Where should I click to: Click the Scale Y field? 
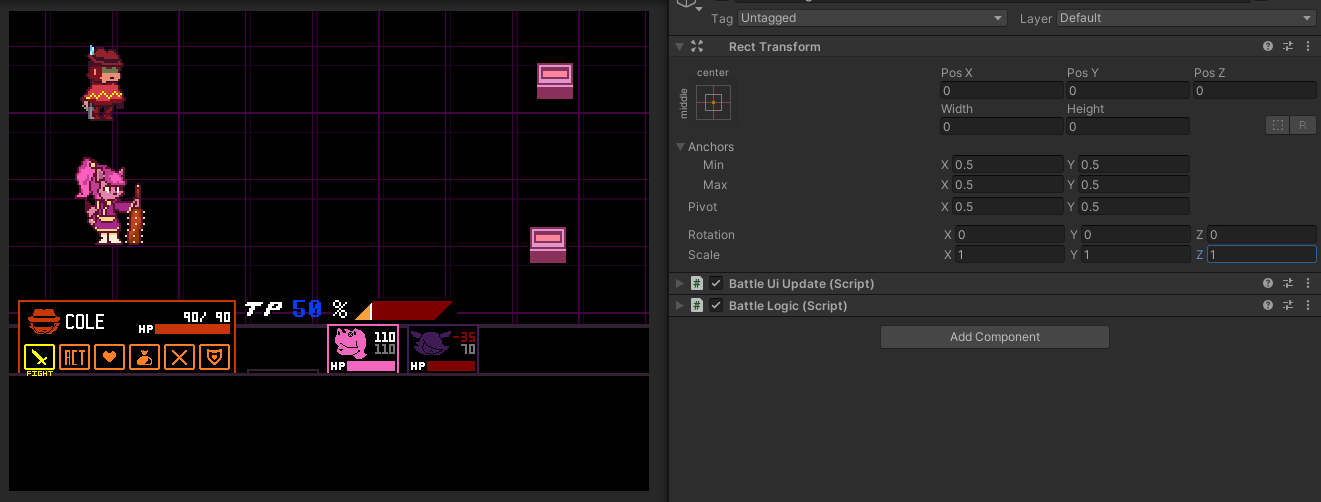point(1135,255)
